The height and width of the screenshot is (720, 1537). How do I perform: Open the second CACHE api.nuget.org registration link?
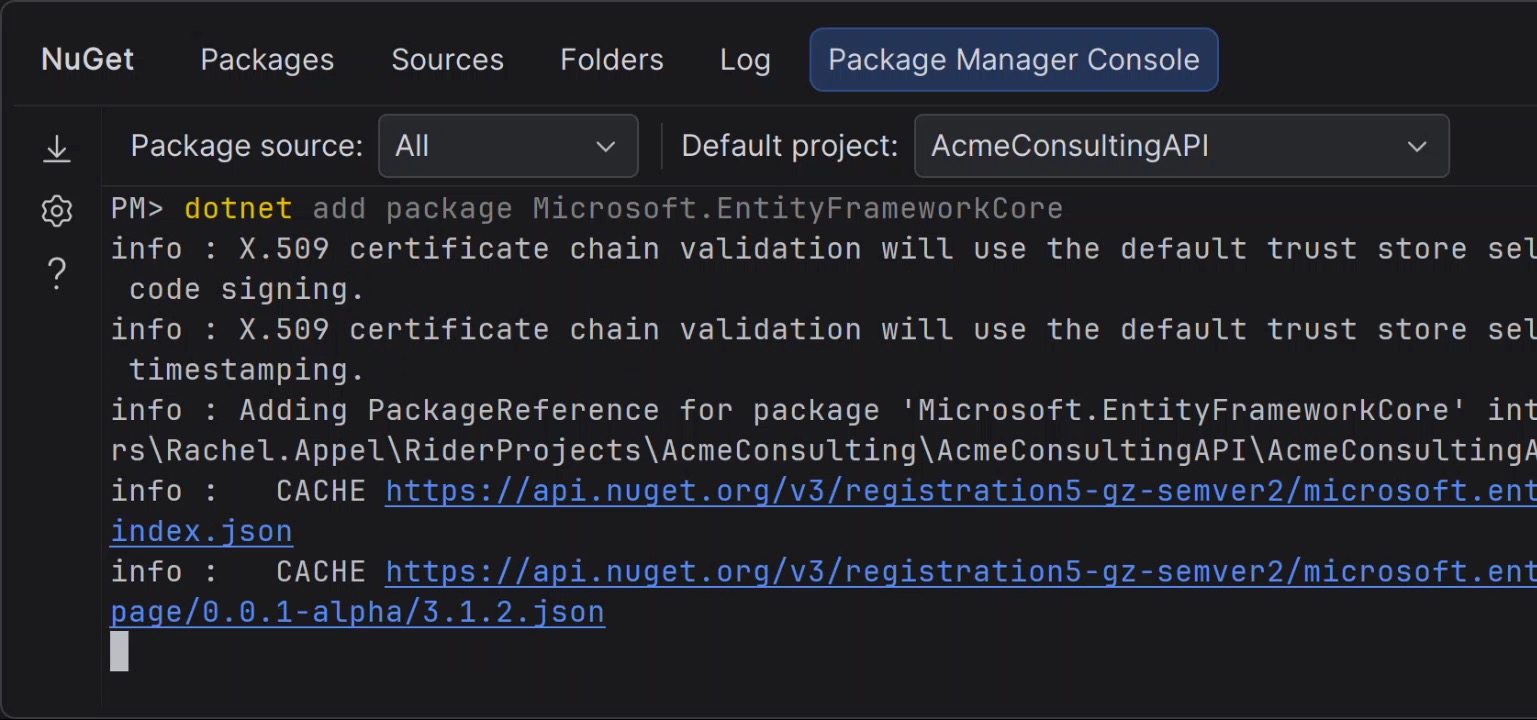(x=960, y=571)
